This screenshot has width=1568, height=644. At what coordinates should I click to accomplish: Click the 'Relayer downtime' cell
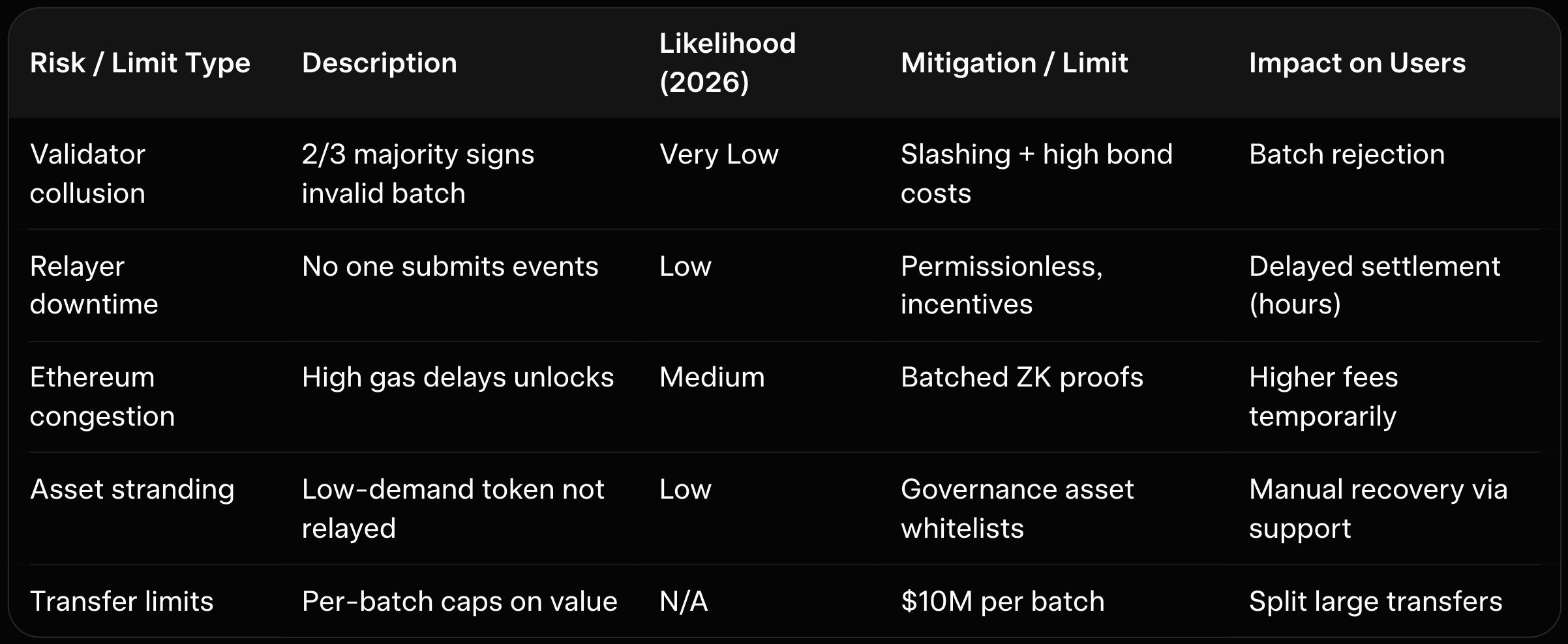pos(94,285)
